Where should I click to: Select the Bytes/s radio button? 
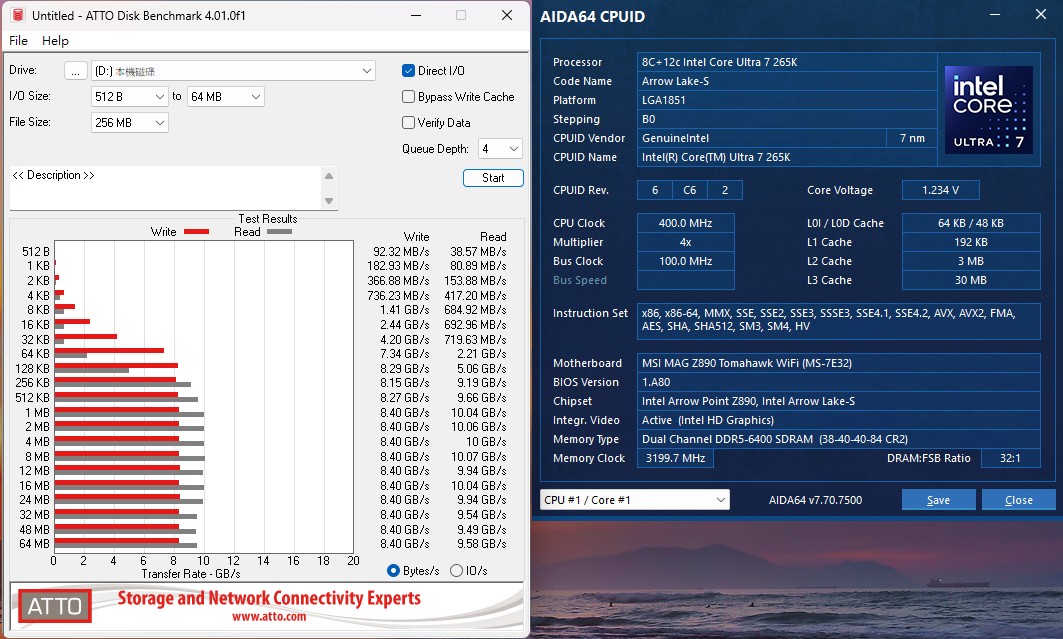(393, 571)
